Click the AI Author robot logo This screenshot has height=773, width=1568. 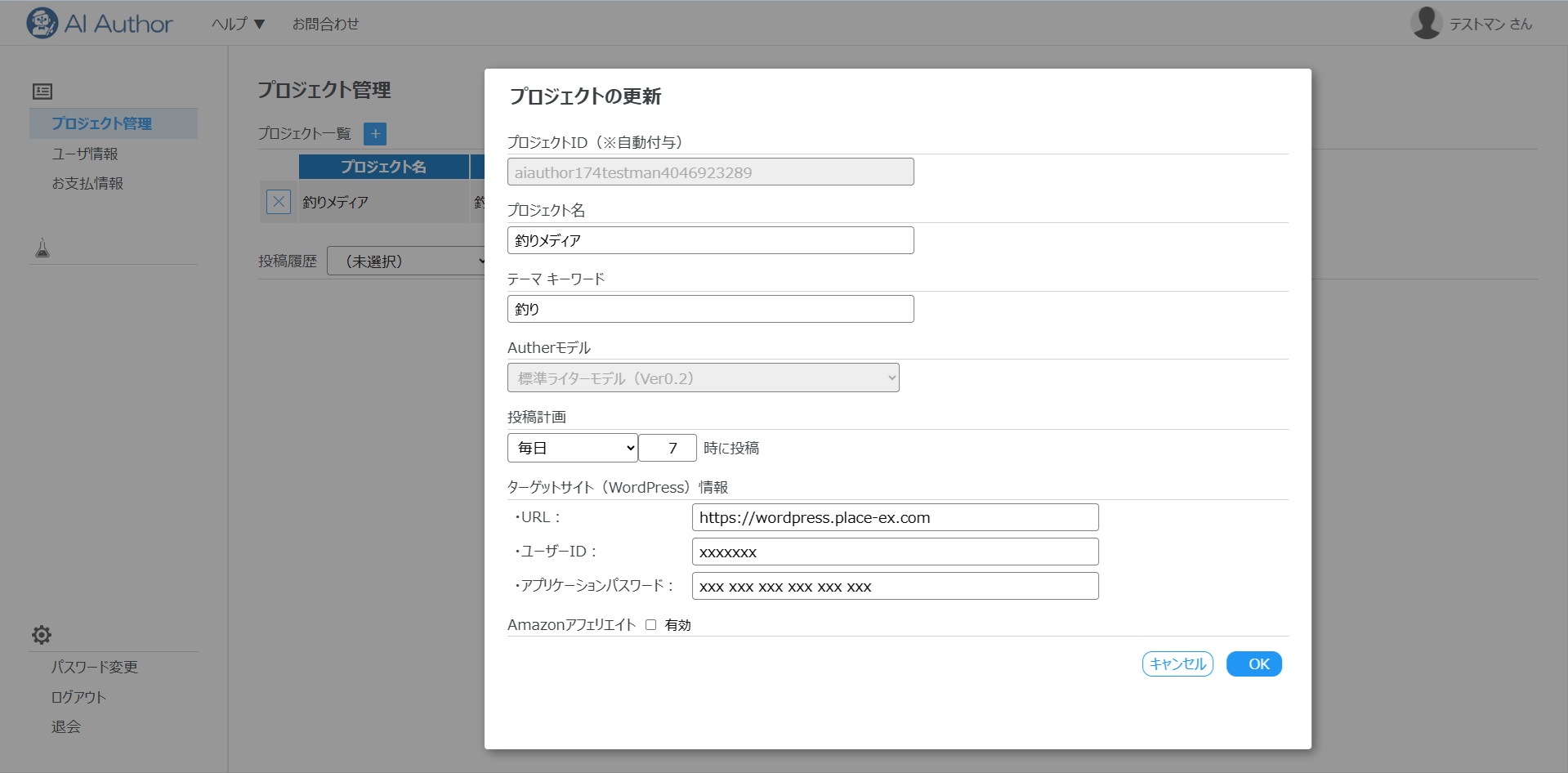pos(42,24)
